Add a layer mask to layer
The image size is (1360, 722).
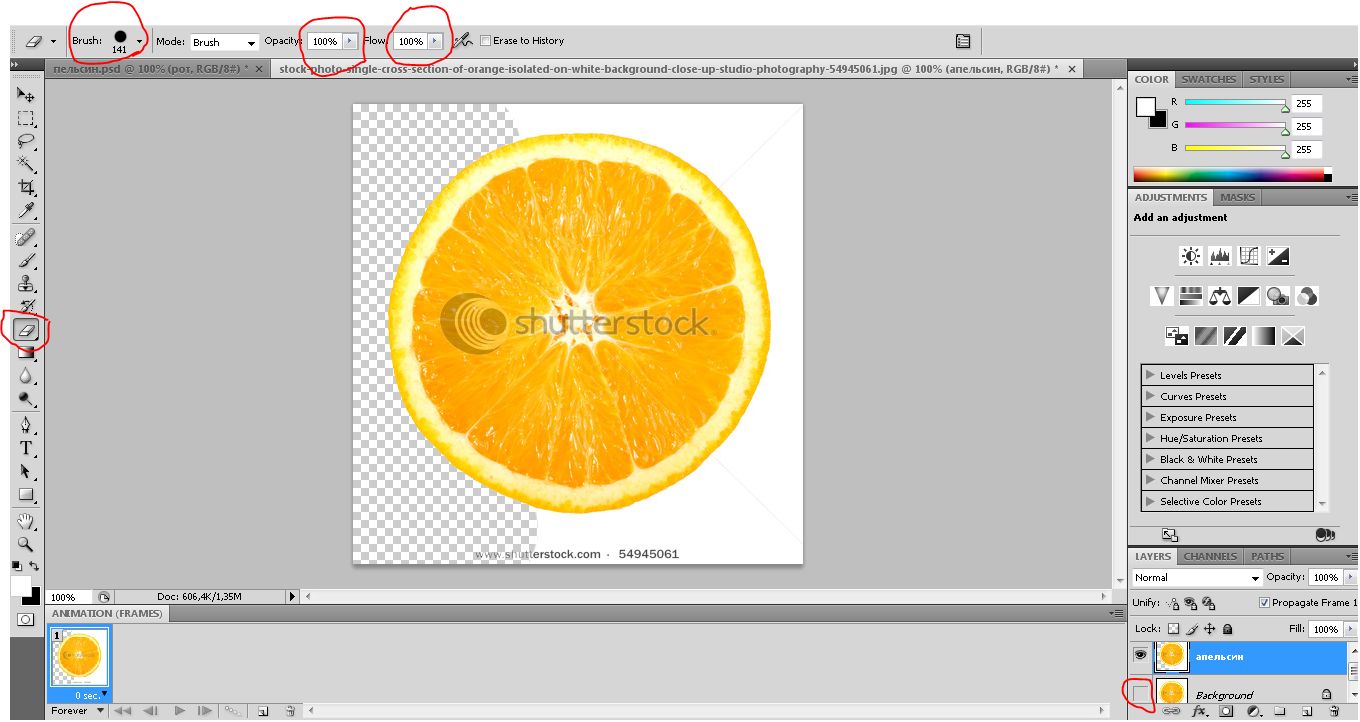(1225, 712)
